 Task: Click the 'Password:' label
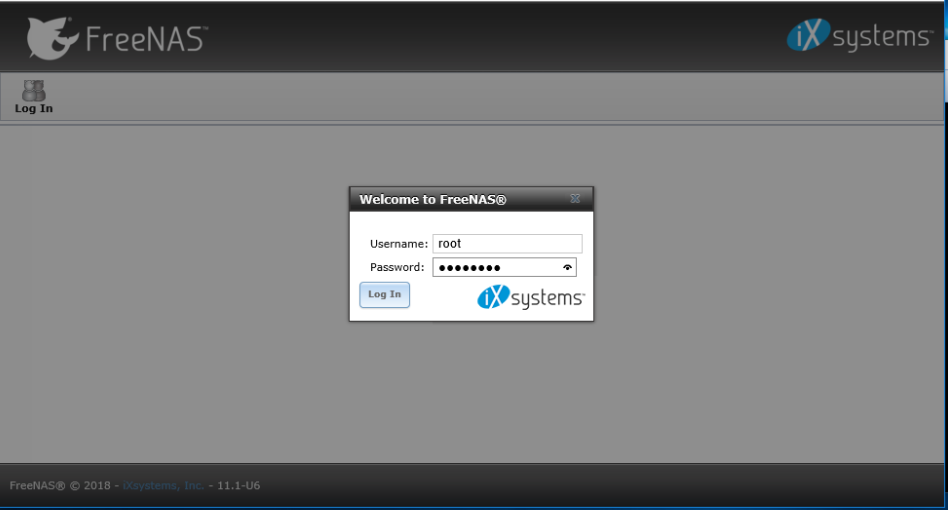pos(397,267)
